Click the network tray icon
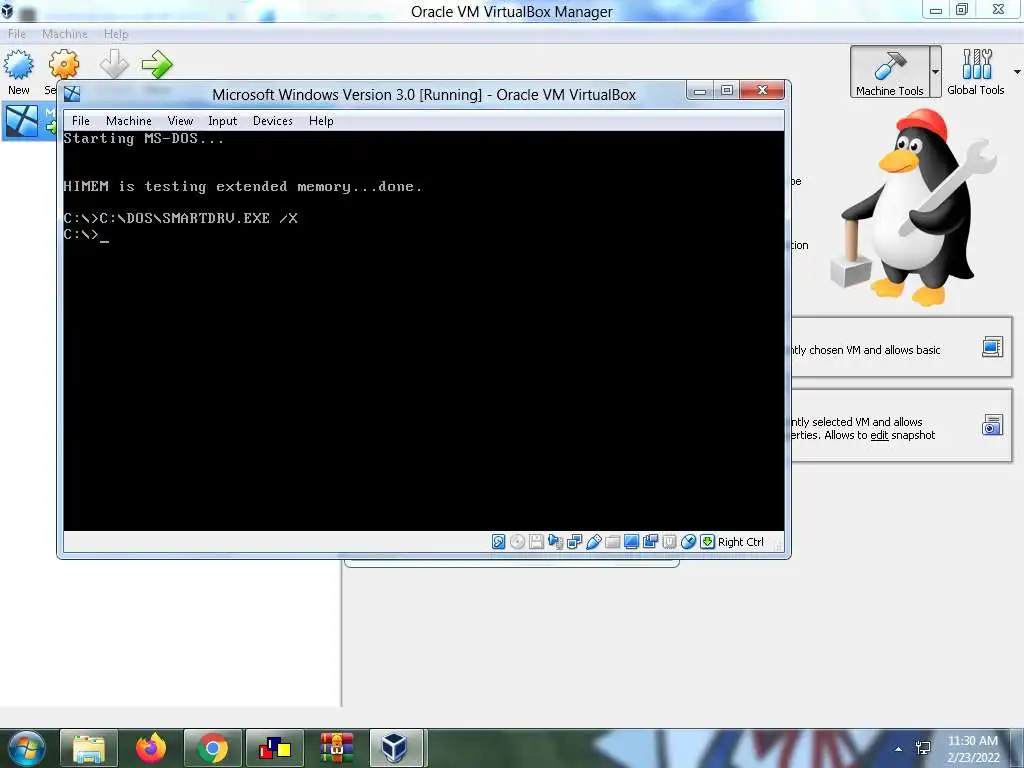1024x768 pixels. point(923,749)
